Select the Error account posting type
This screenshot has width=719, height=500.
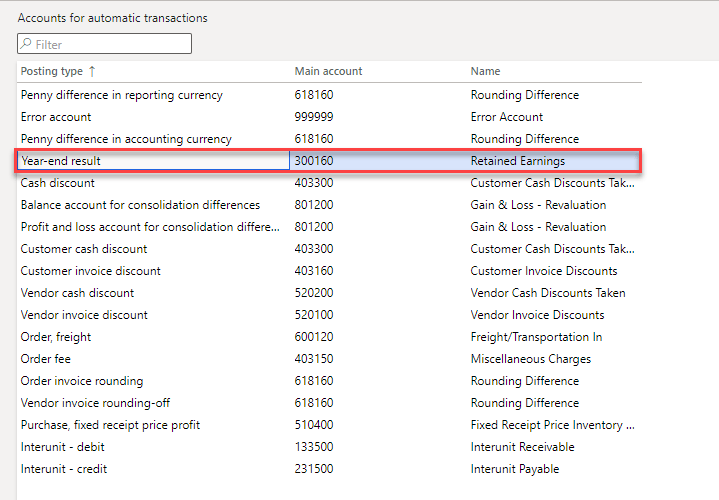pos(56,117)
